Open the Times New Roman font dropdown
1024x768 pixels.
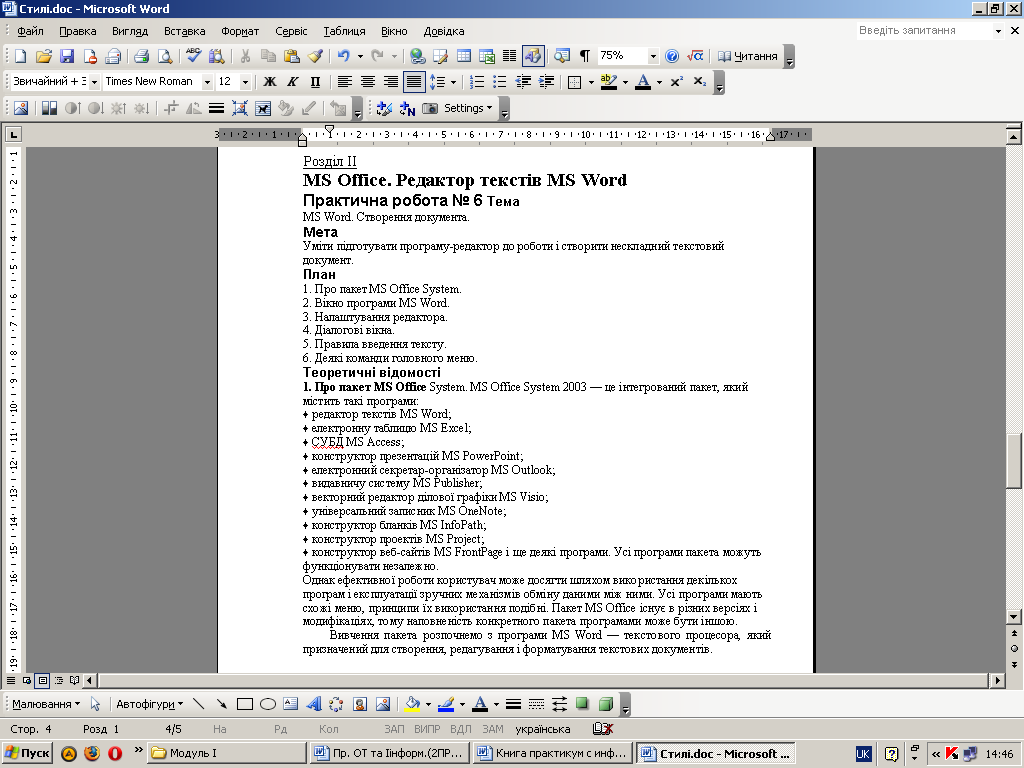(207, 82)
